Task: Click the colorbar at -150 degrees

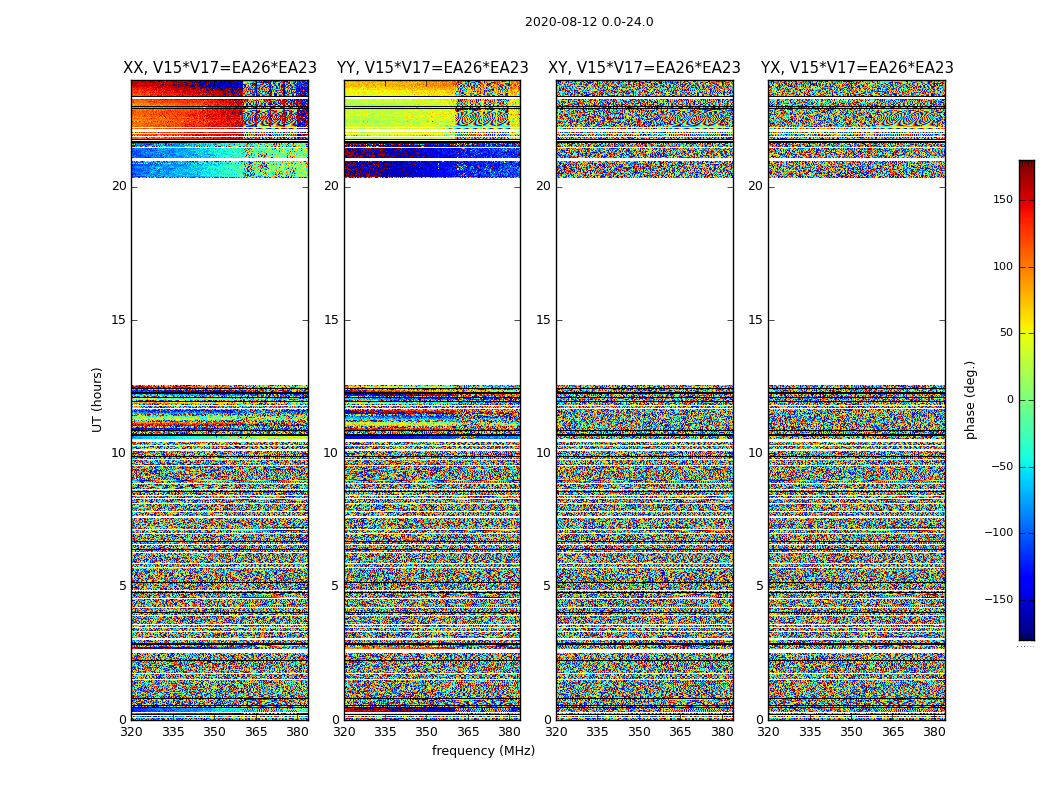Action: point(1027,599)
